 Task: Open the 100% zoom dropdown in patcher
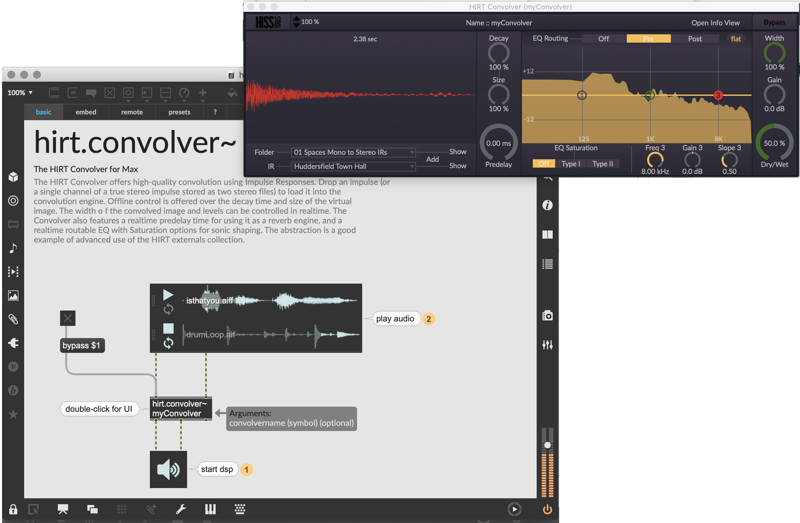[20, 93]
